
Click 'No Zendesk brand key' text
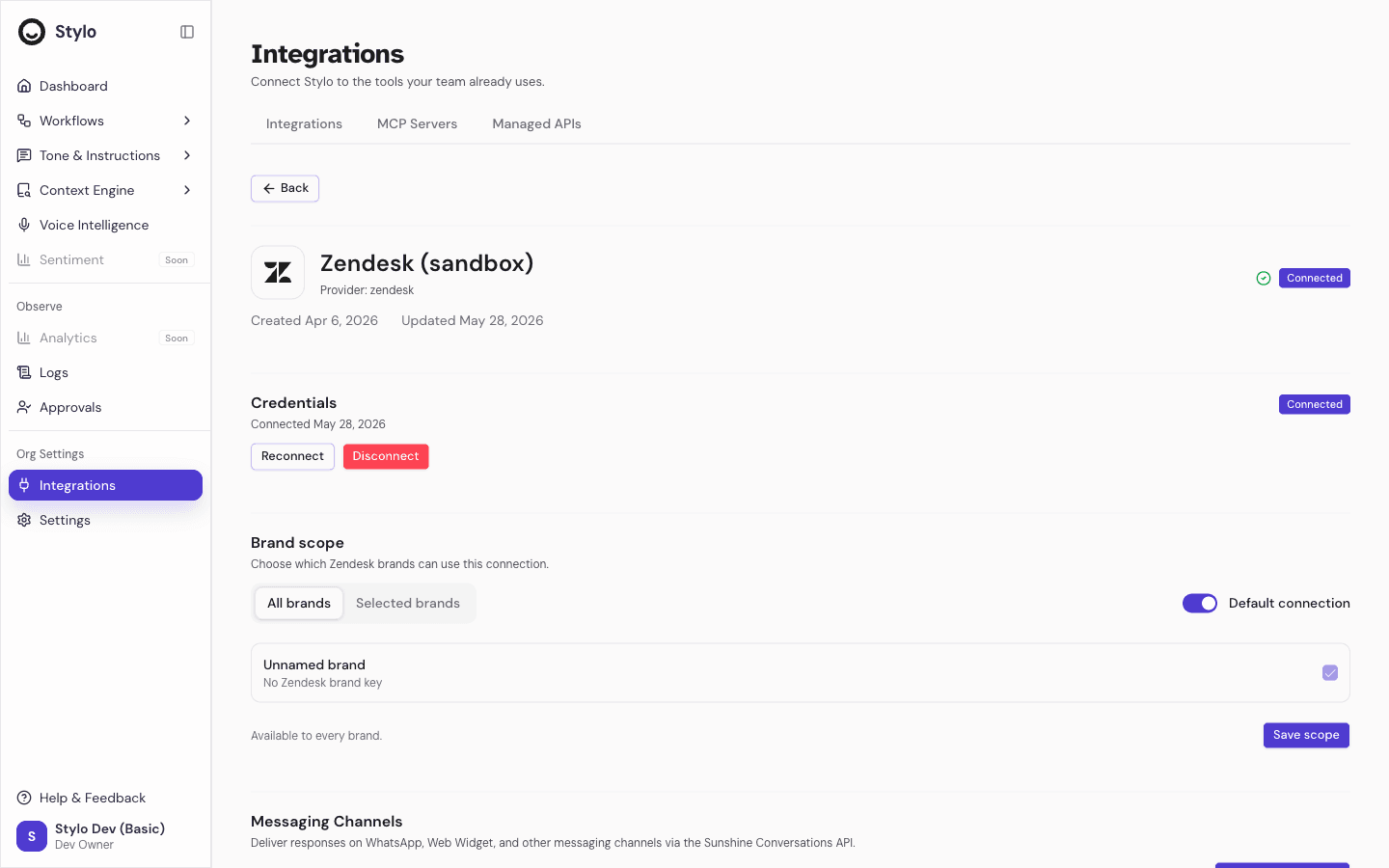point(322,683)
